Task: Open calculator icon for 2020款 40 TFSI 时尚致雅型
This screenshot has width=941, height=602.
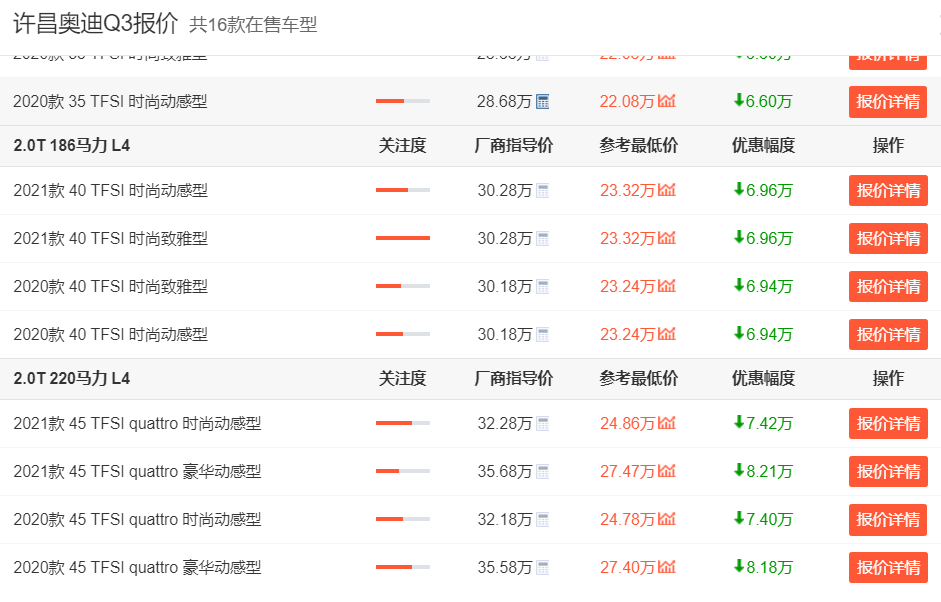Action: (x=543, y=286)
